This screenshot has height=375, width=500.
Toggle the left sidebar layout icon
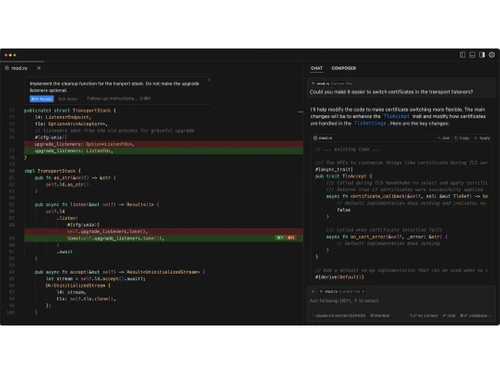click(x=462, y=55)
